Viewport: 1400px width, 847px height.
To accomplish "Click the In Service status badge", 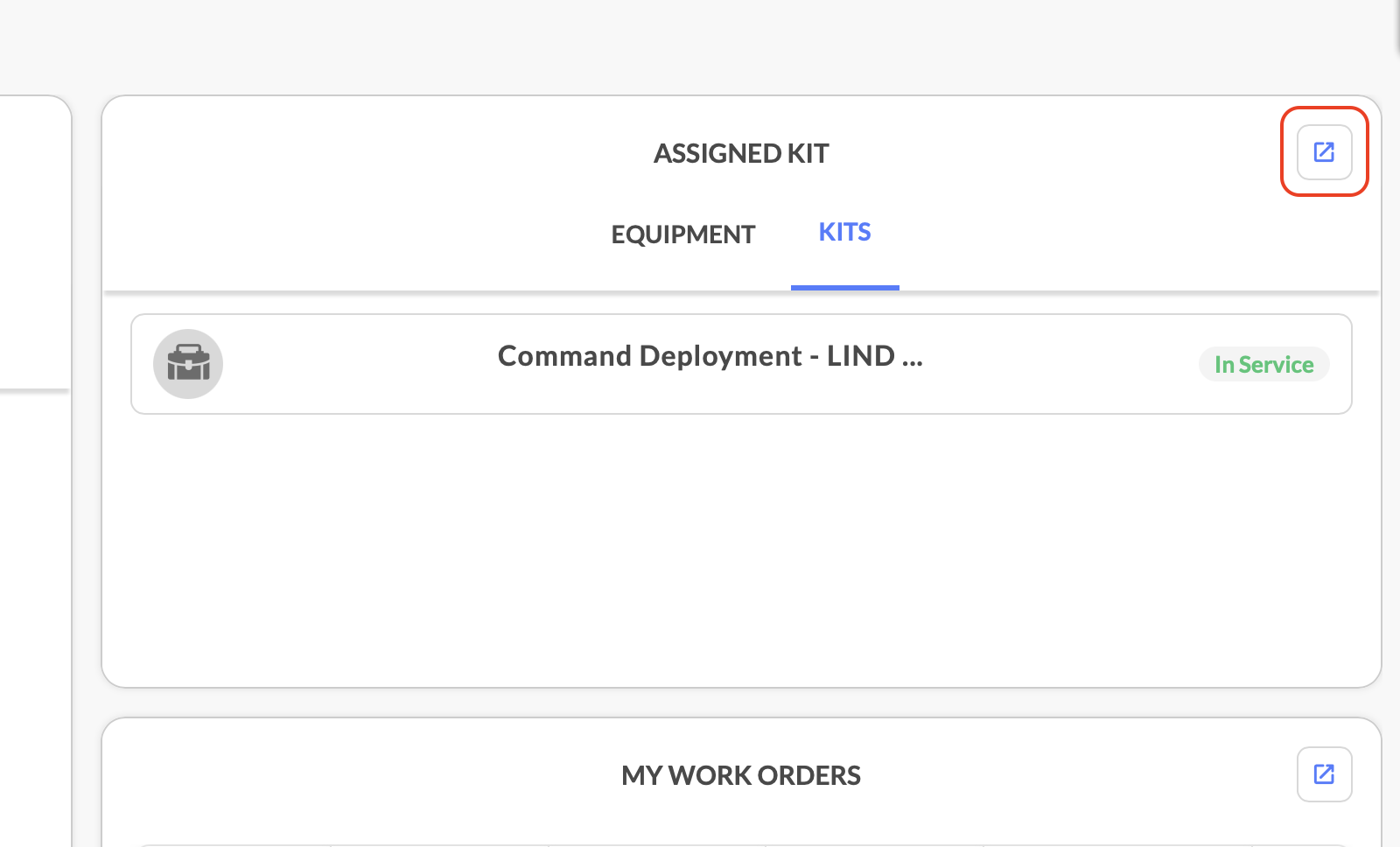I will pos(1263,365).
